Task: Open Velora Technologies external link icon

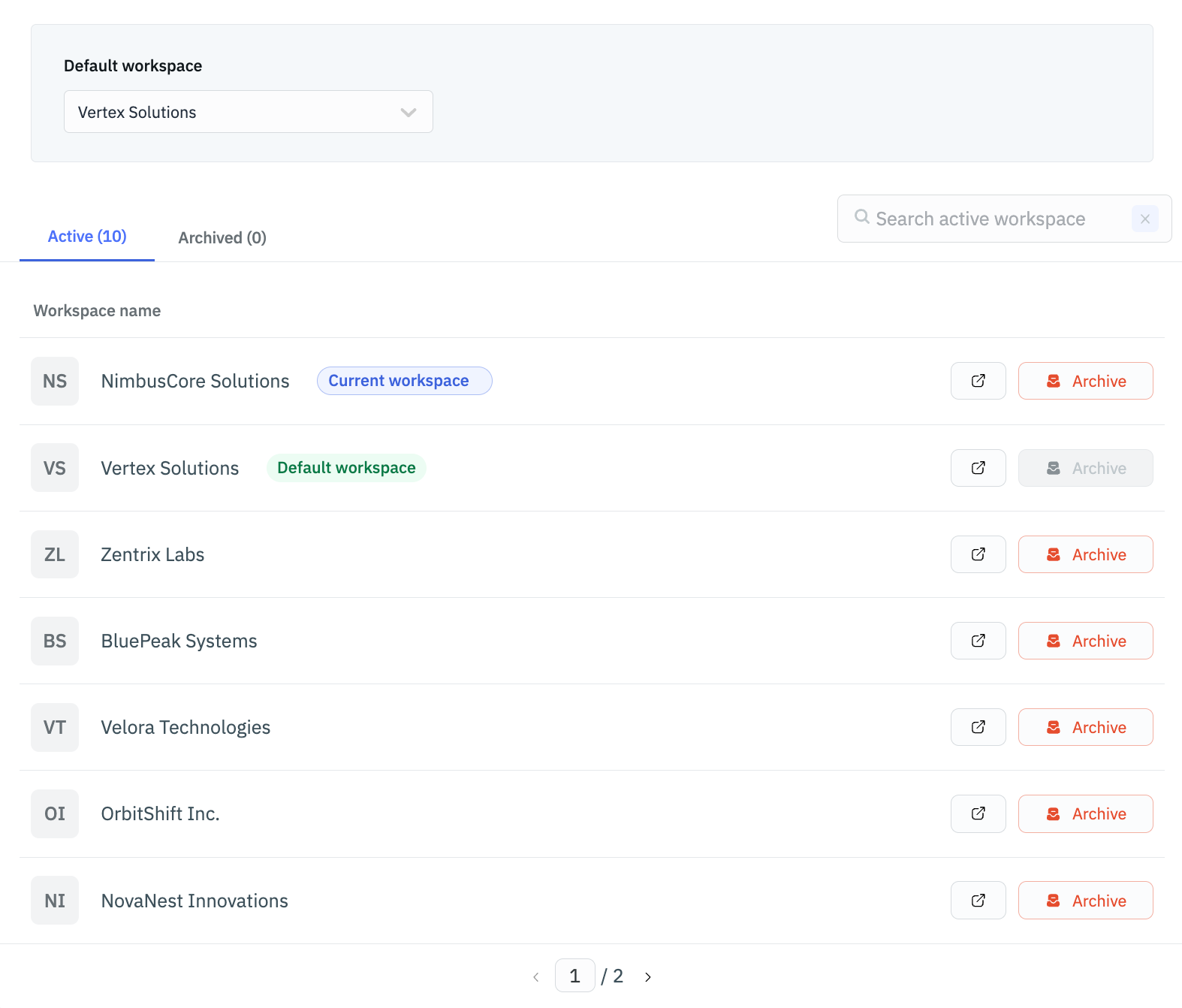Action: click(978, 727)
